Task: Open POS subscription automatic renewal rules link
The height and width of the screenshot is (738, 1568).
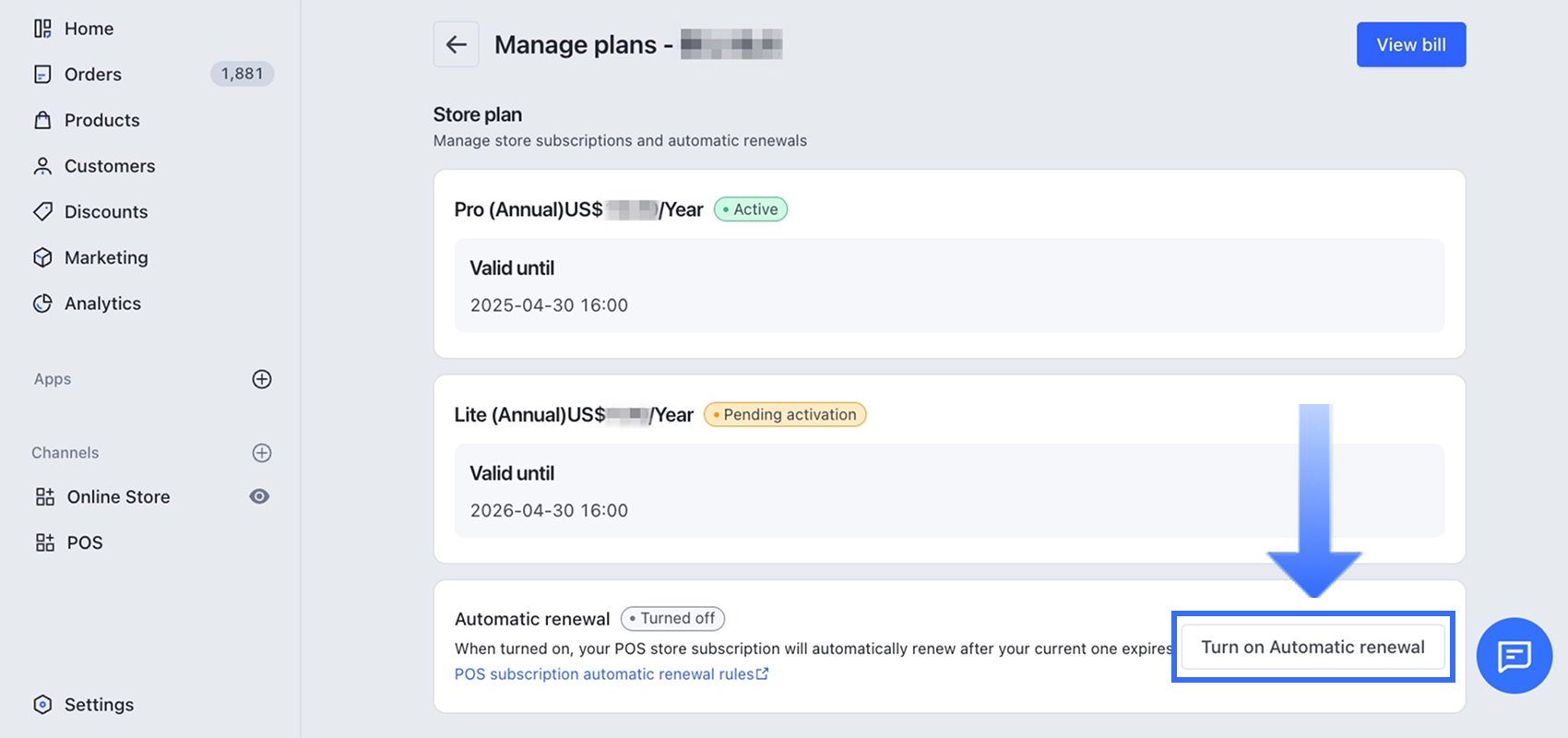Action: click(611, 674)
